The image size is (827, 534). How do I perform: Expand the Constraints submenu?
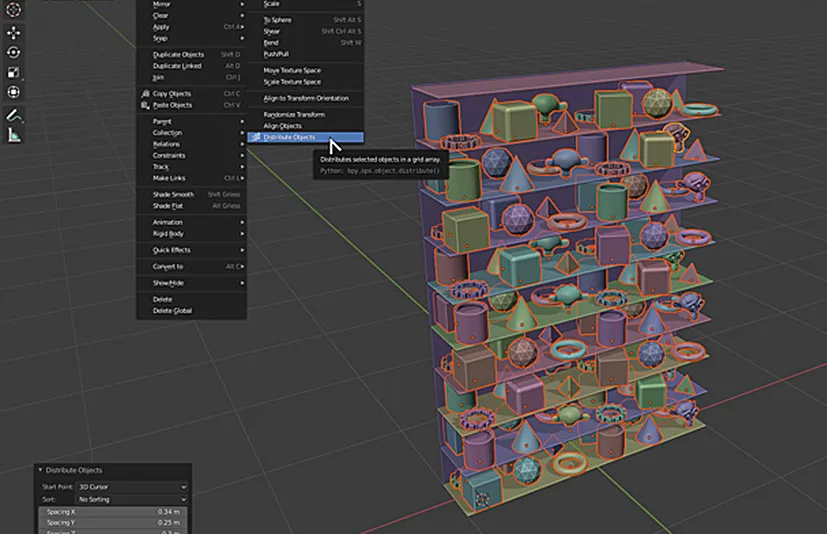click(191, 155)
